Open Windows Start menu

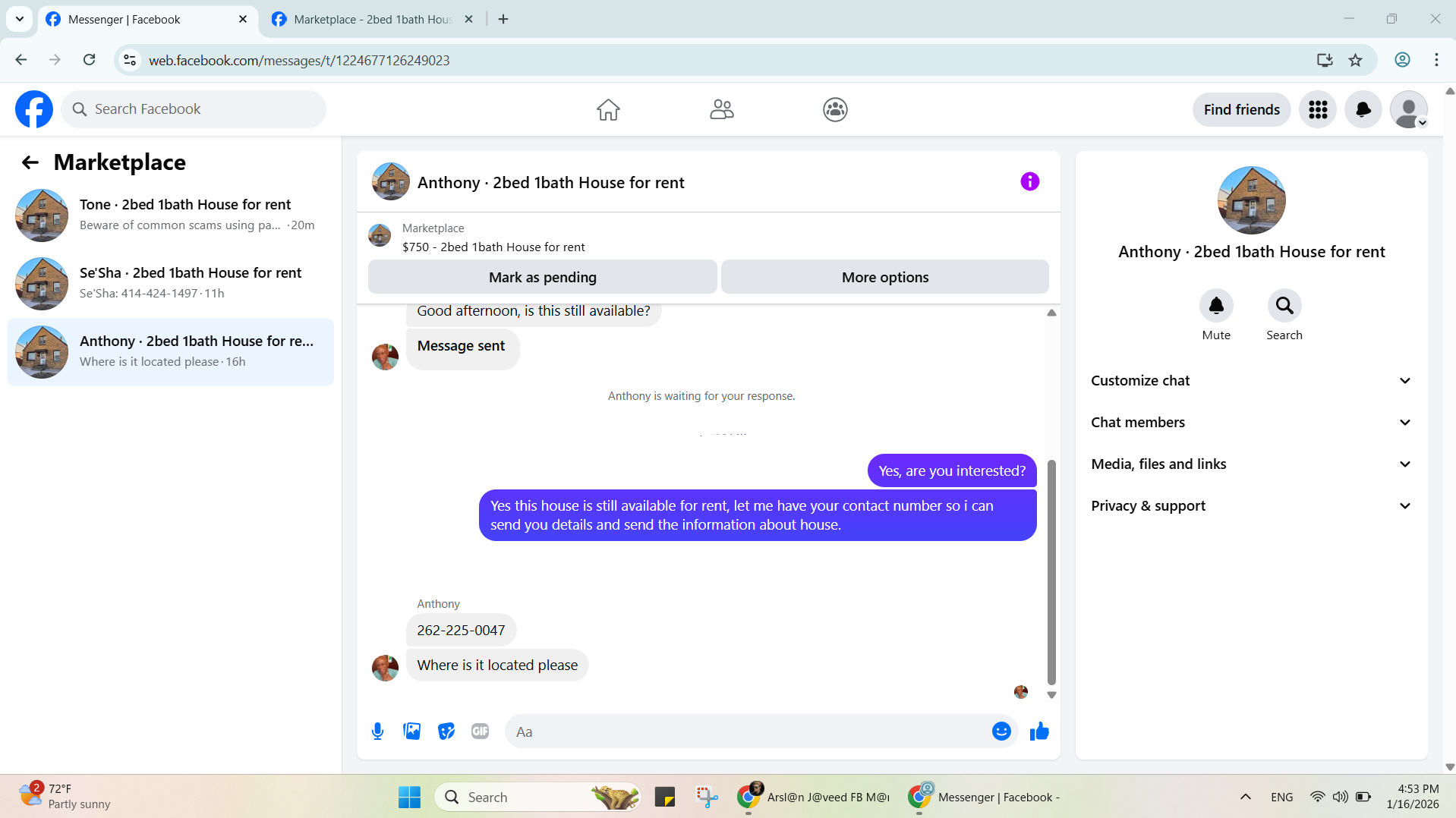[409, 797]
